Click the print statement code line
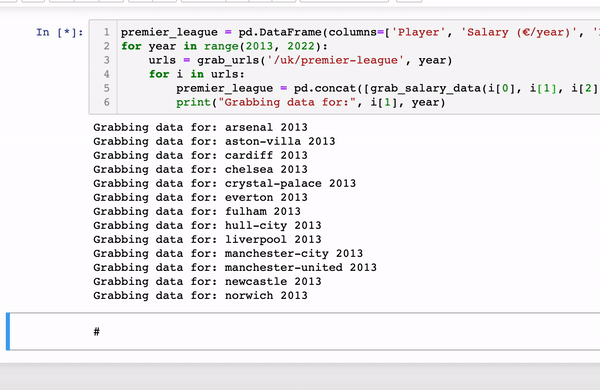 tap(311, 103)
